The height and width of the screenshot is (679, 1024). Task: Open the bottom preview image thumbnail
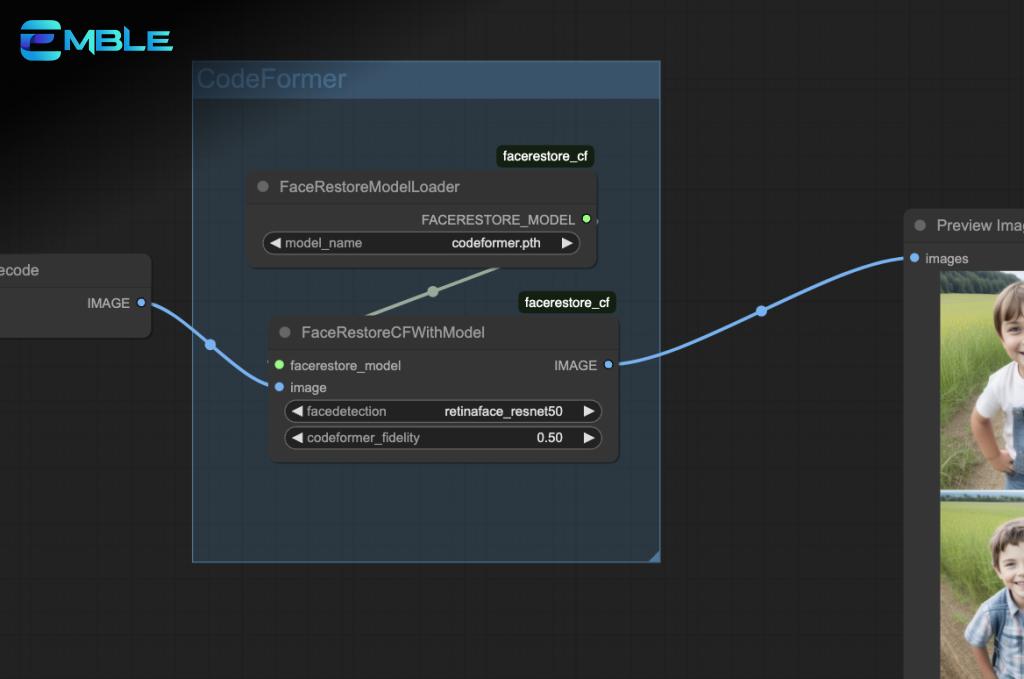982,586
